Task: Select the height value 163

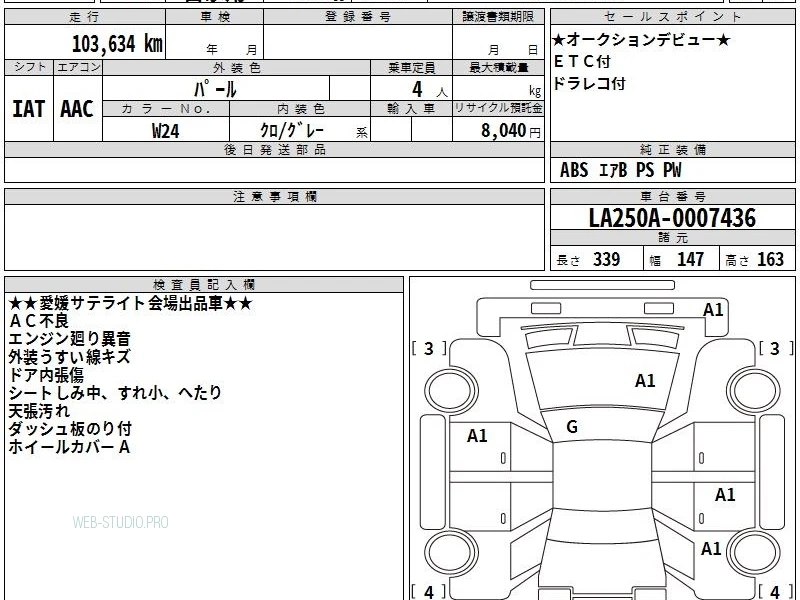Action: pos(770,259)
